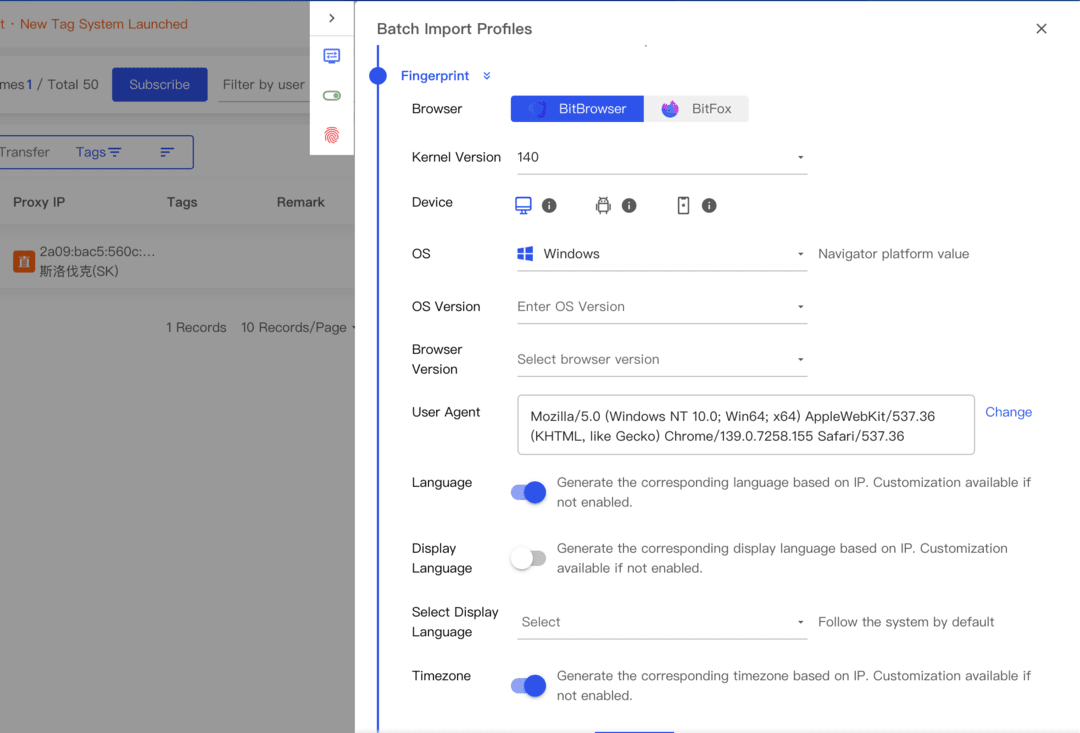Click the Subscribe button
Image resolution: width=1080 pixels, height=733 pixels.
point(159,85)
